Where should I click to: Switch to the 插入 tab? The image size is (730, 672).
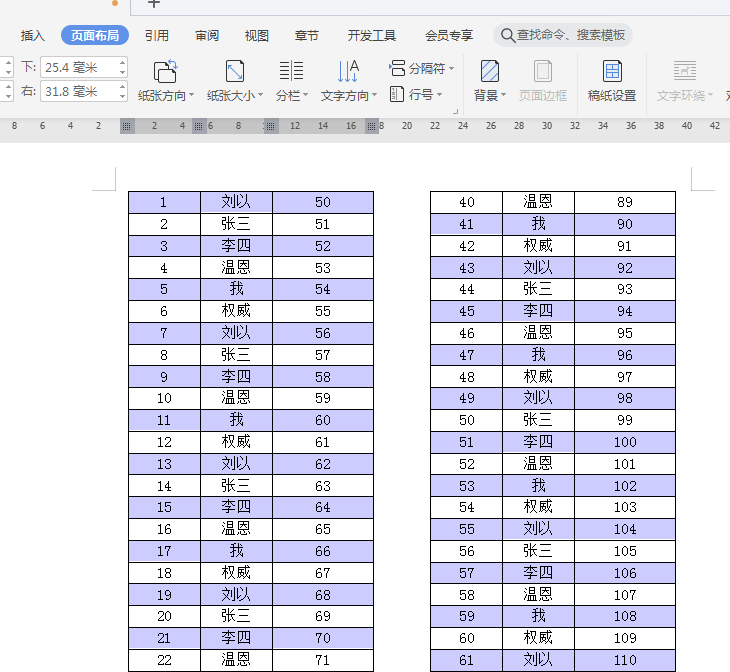(33, 36)
